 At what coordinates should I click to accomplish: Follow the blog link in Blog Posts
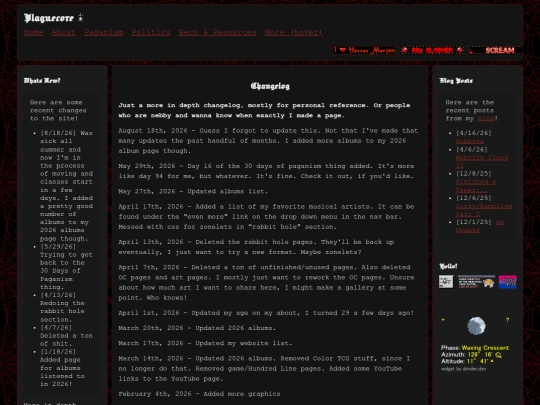[486, 118]
